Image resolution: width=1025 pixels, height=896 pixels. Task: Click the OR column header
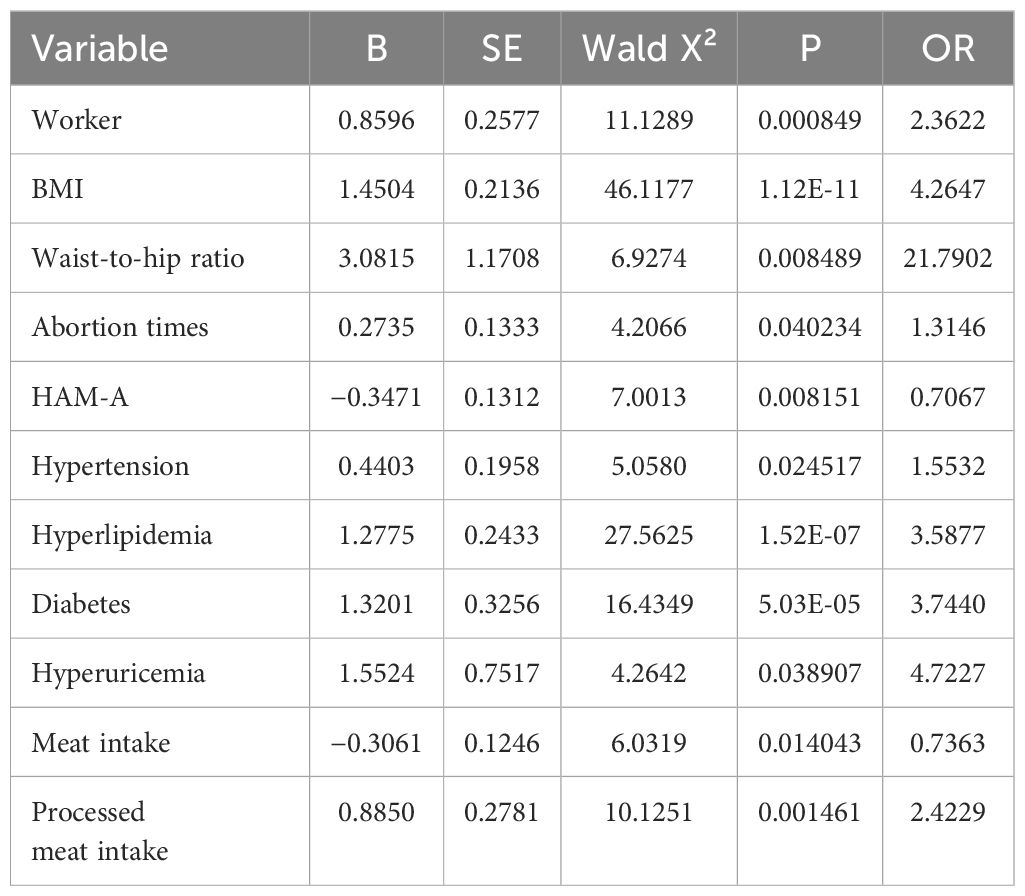(x=948, y=49)
